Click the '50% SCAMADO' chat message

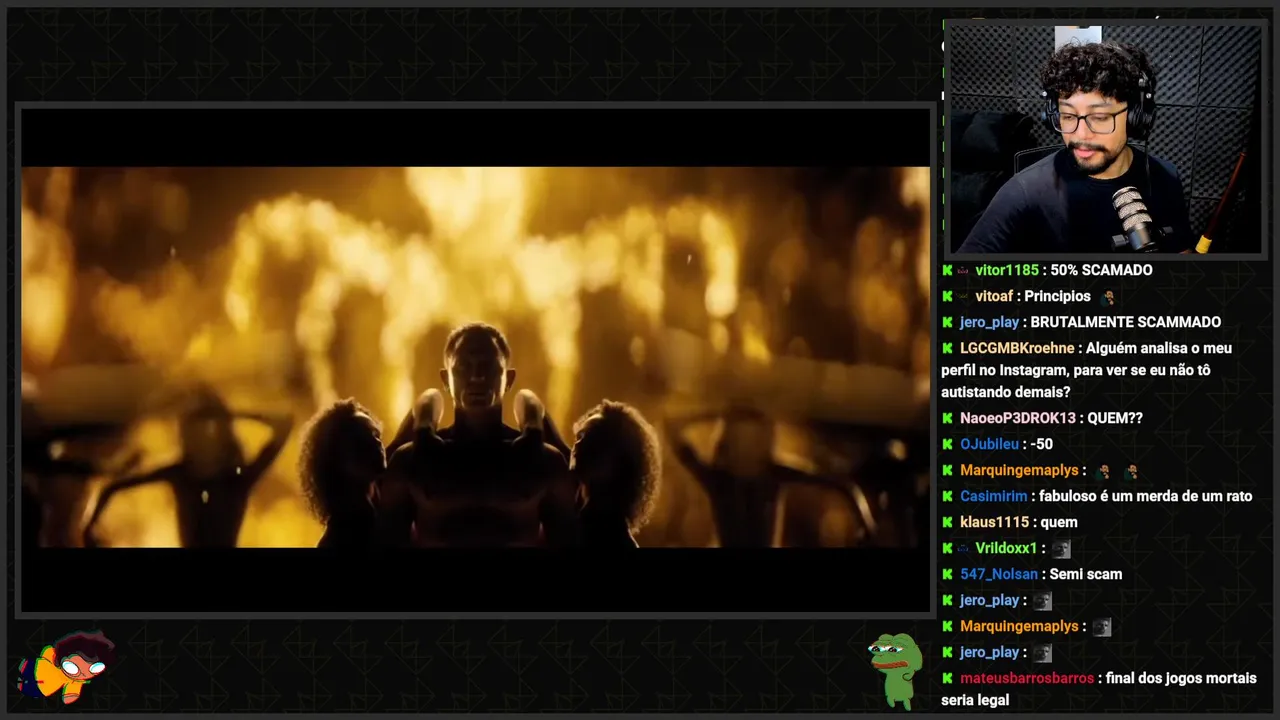[1101, 270]
